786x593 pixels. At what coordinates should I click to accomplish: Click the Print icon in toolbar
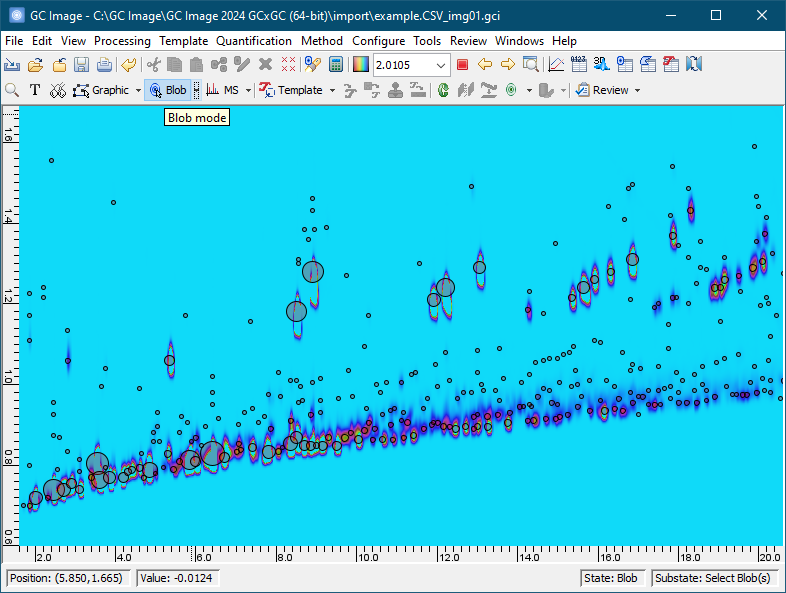coord(103,65)
